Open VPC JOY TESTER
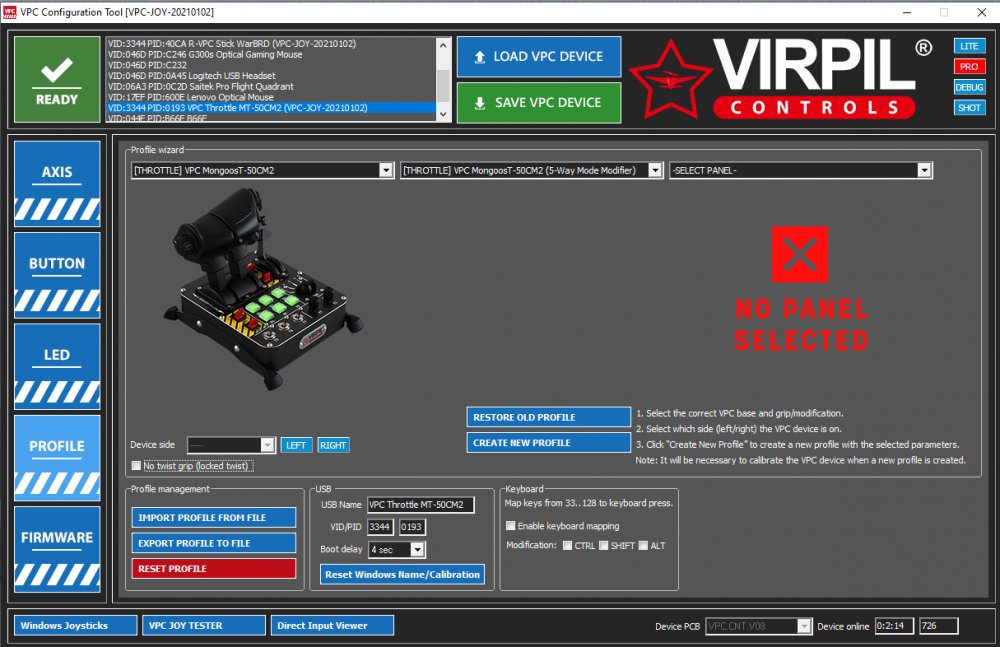 204,625
